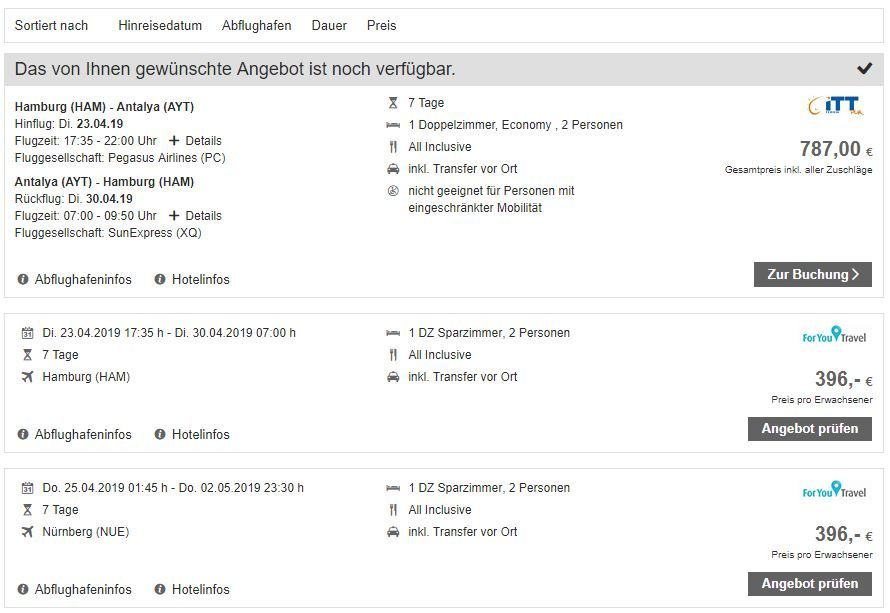Click the info icon beside first Hotelinfos

160,280
